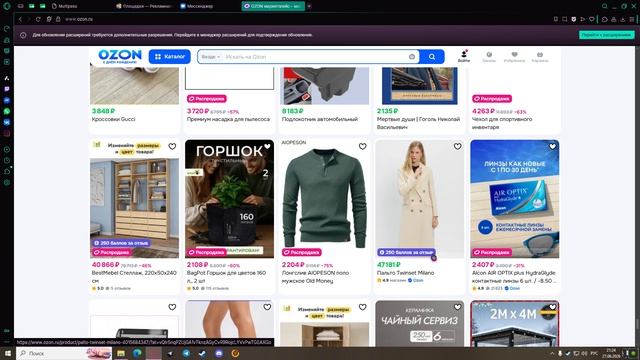Go back to the previous page
Image resolution: width=640 pixels, height=360 pixels.
click(x=20, y=19)
